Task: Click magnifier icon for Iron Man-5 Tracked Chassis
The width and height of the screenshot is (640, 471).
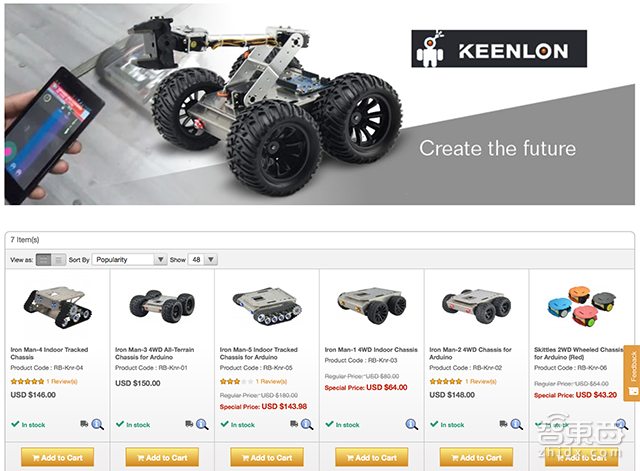Action: [x=307, y=424]
